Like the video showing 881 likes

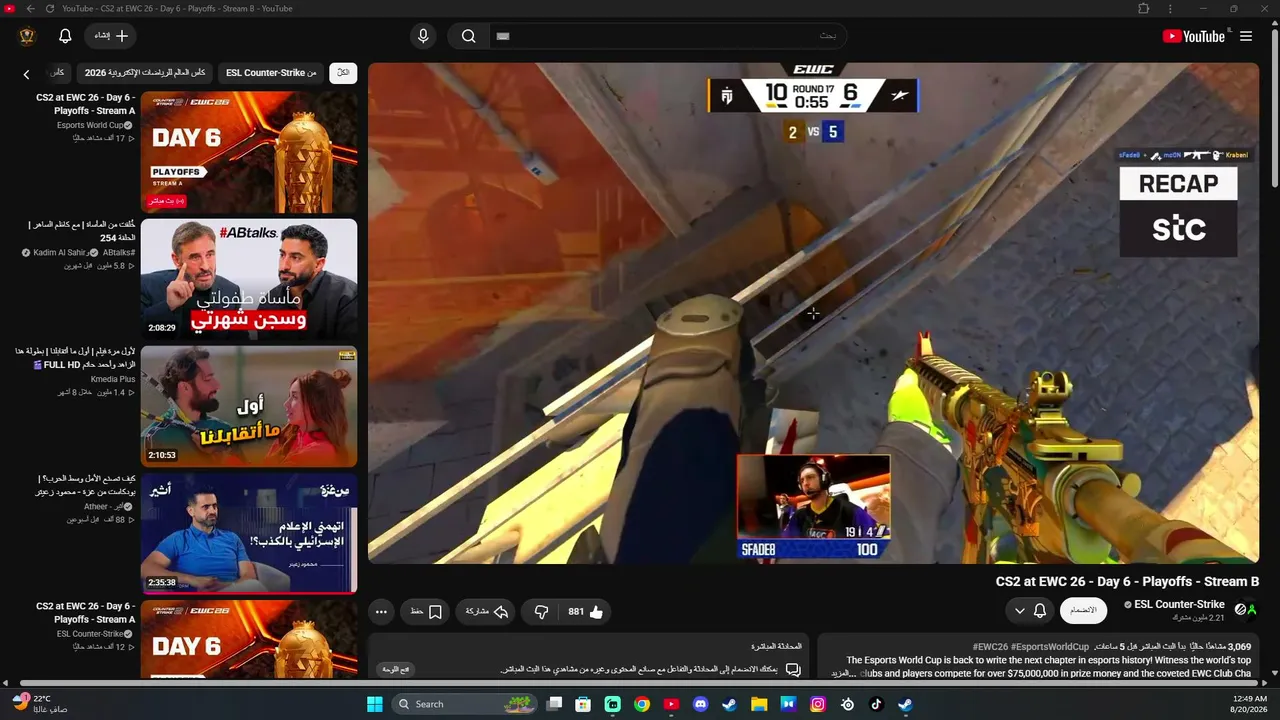pyautogui.click(x=586, y=612)
